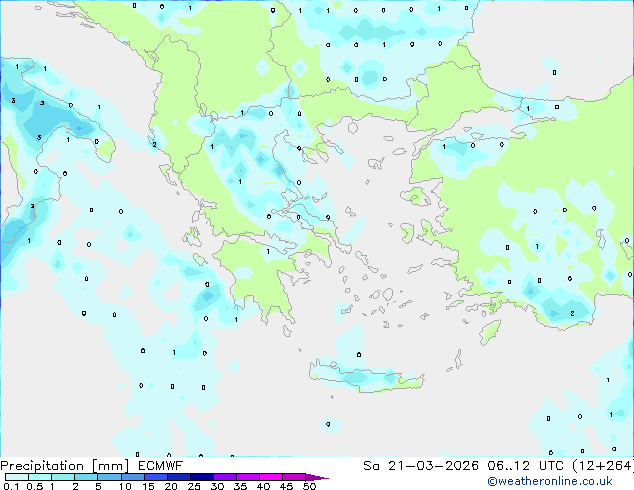Click the 'Precipitation [mm]' title text
This screenshot has width=634, height=490.
point(65,466)
